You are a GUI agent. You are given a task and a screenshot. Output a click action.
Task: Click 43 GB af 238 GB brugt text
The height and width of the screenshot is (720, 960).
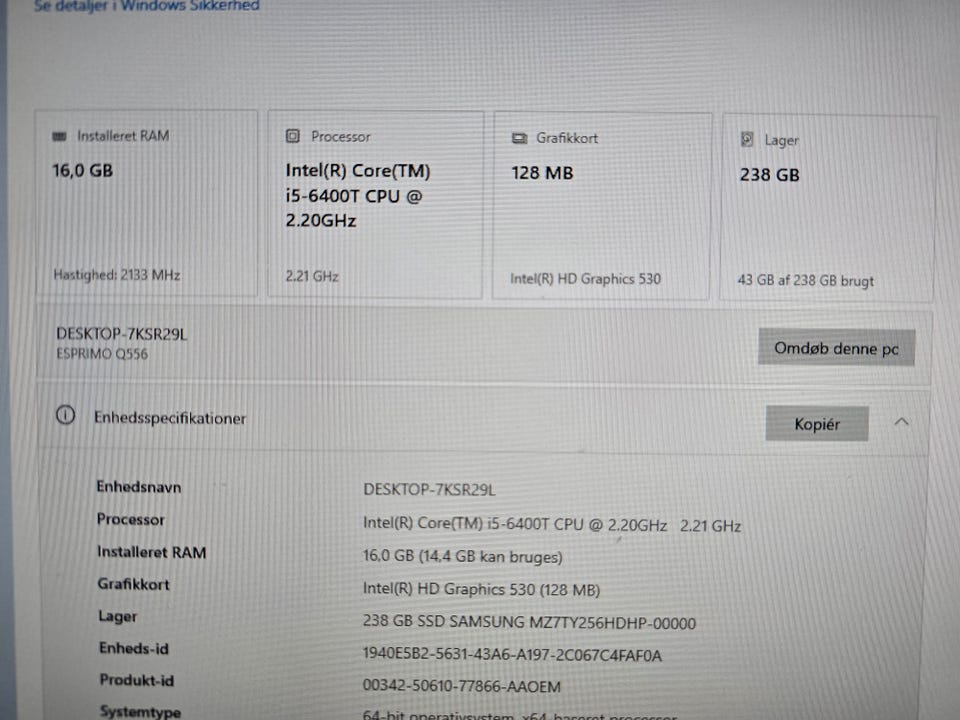806,280
